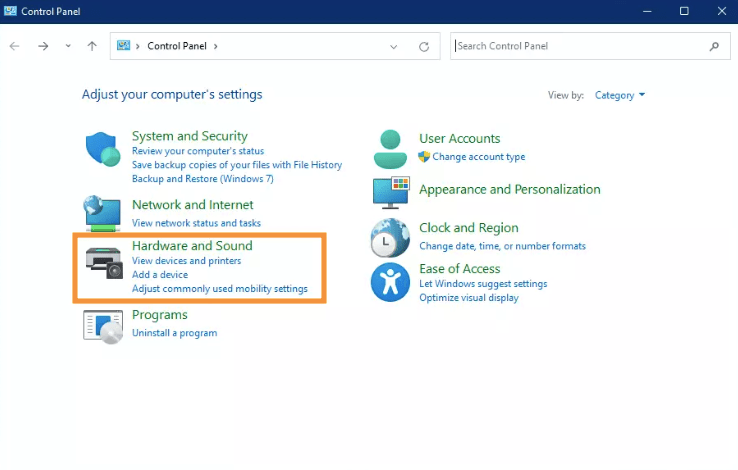Minimize the Control Panel window
The image size is (738, 470).
[647, 11]
